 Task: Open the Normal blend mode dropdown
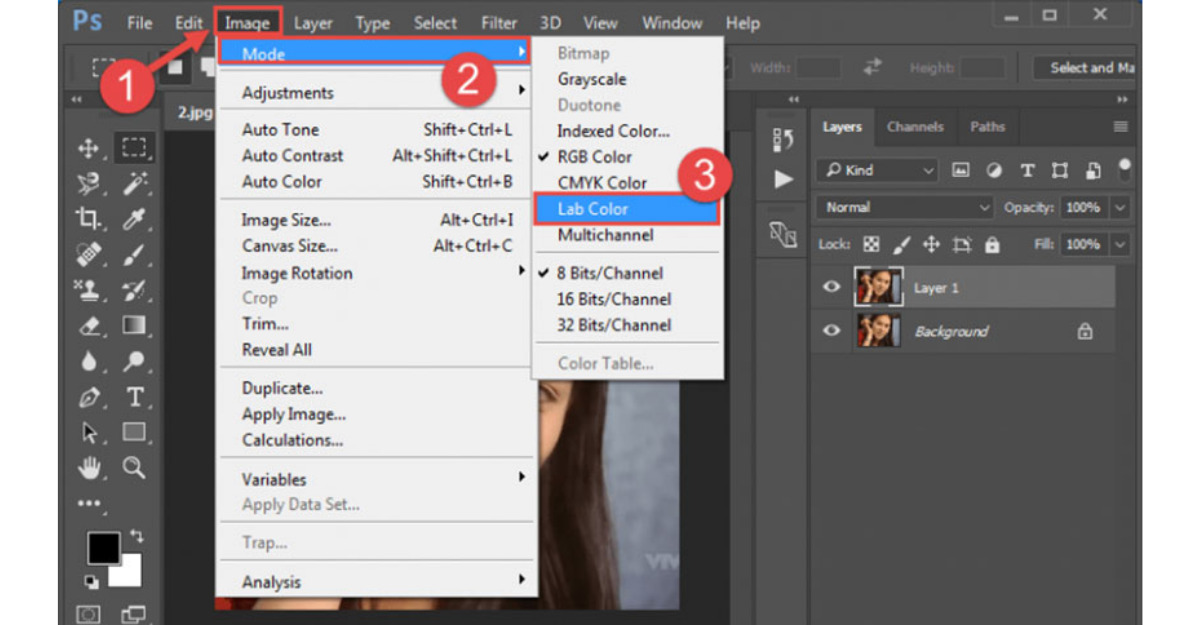904,208
